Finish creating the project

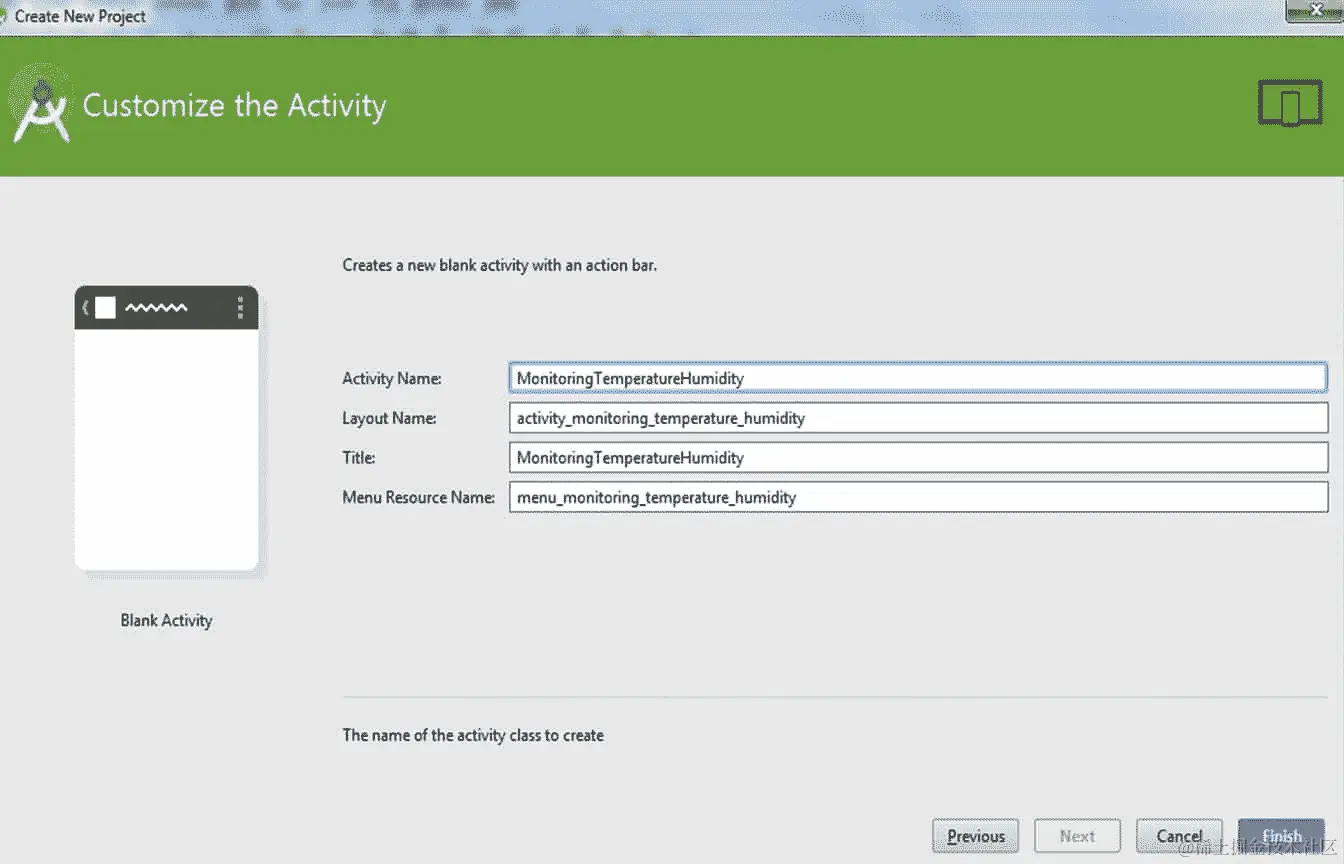(x=1281, y=836)
